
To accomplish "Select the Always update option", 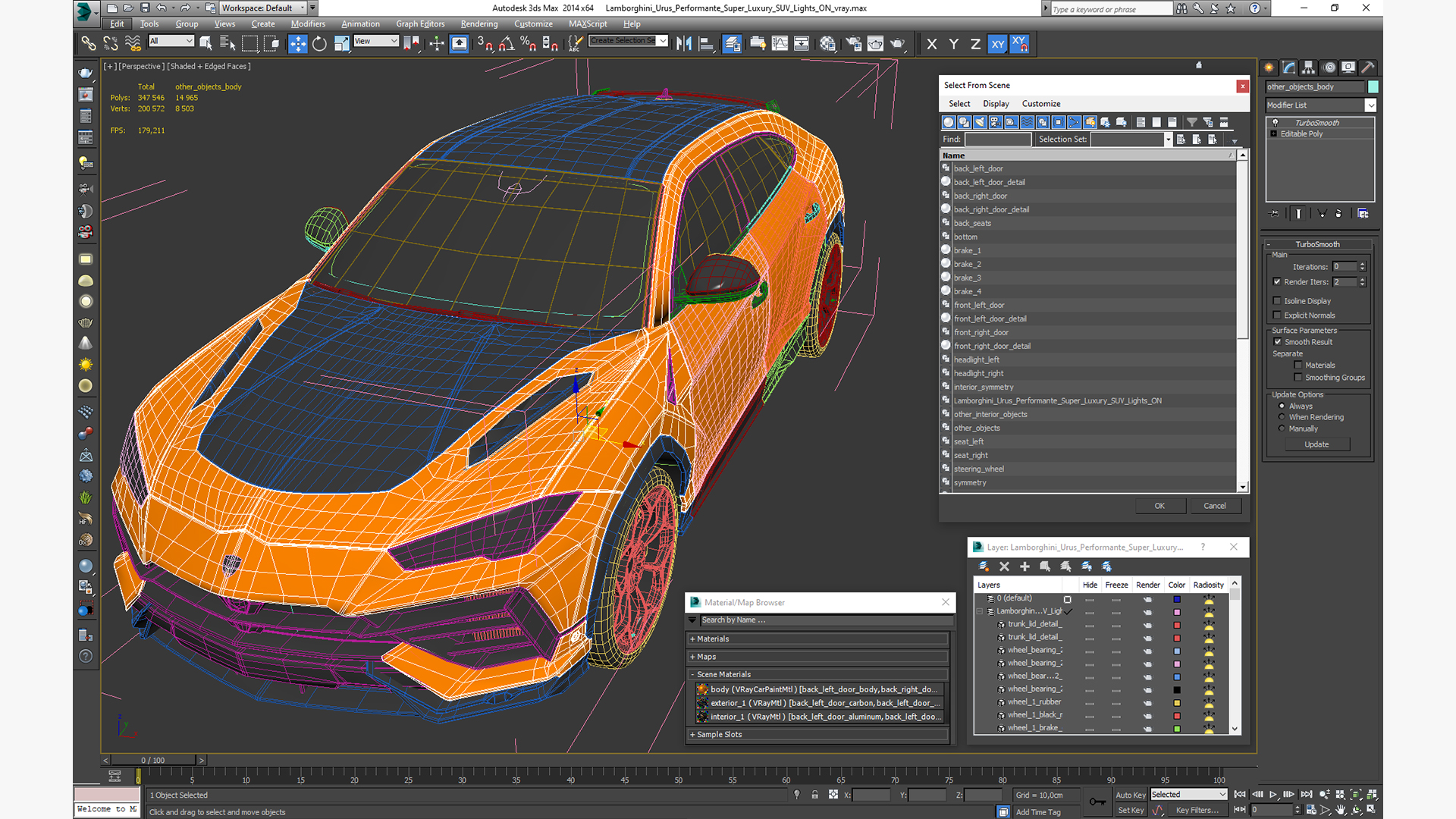I will (x=1282, y=406).
